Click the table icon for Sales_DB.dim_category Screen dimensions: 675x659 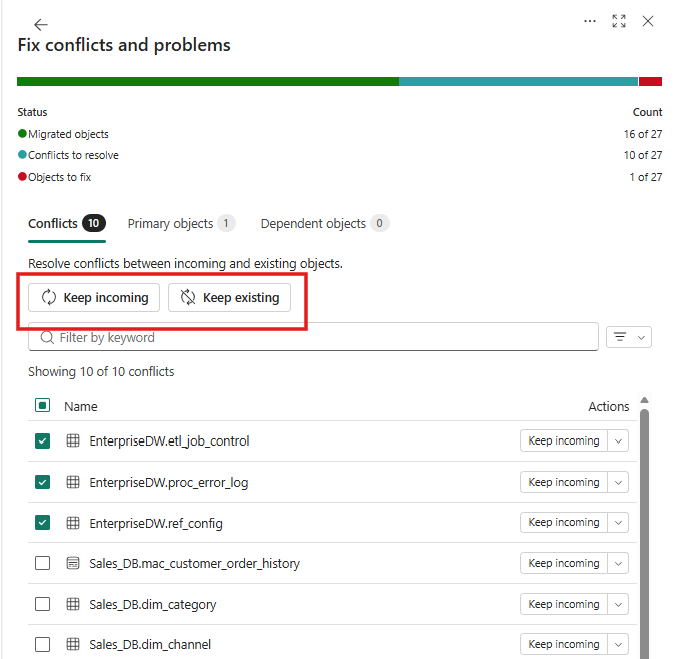click(x=73, y=604)
